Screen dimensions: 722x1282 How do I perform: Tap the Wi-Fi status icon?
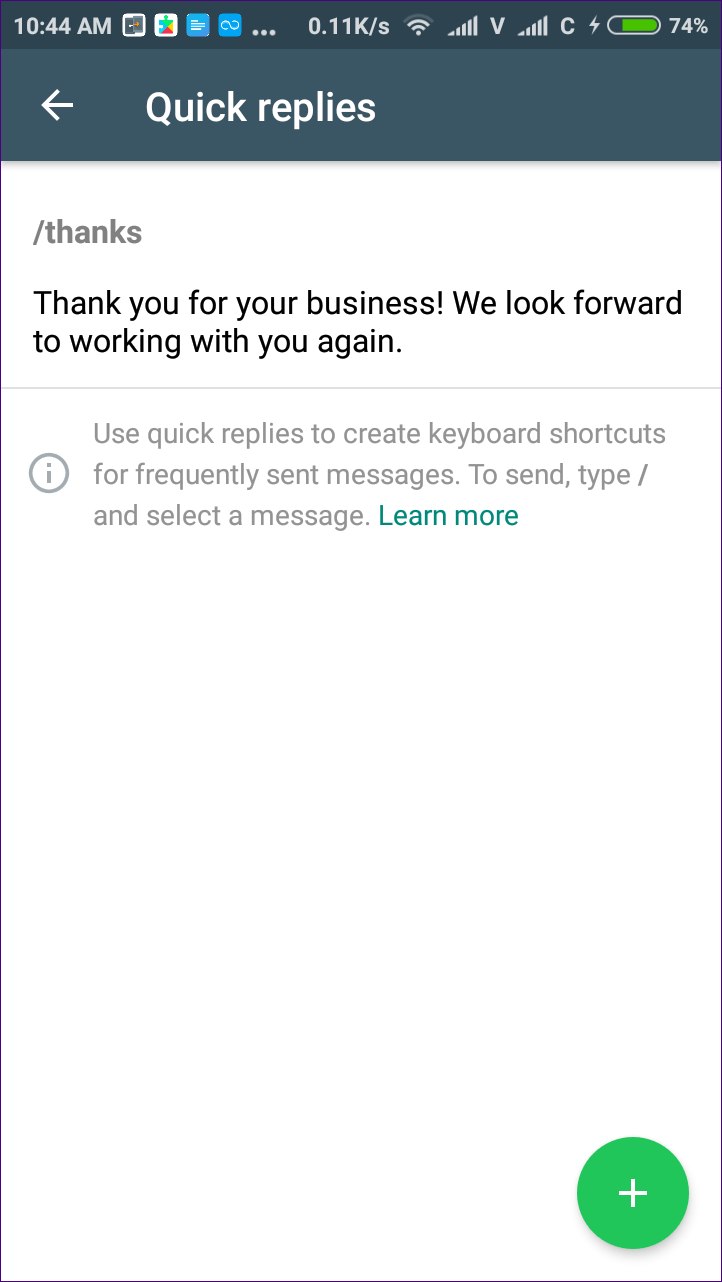point(419,26)
